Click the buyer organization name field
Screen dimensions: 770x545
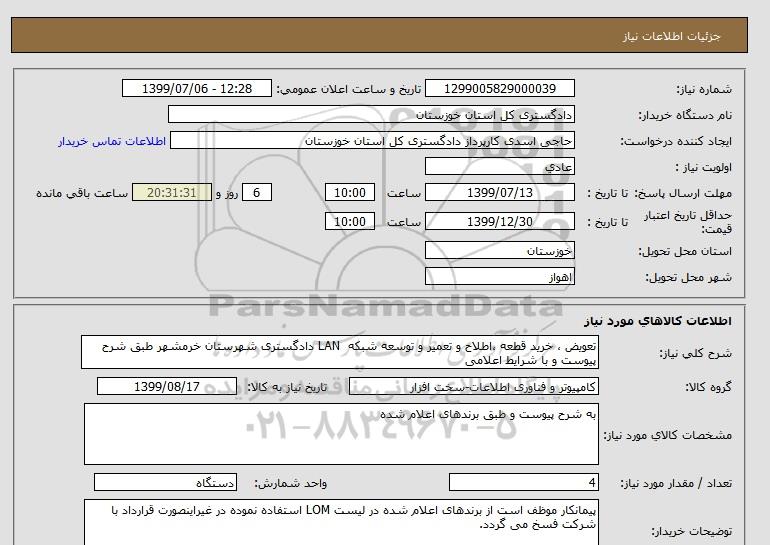pyautogui.click(x=371, y=114)
